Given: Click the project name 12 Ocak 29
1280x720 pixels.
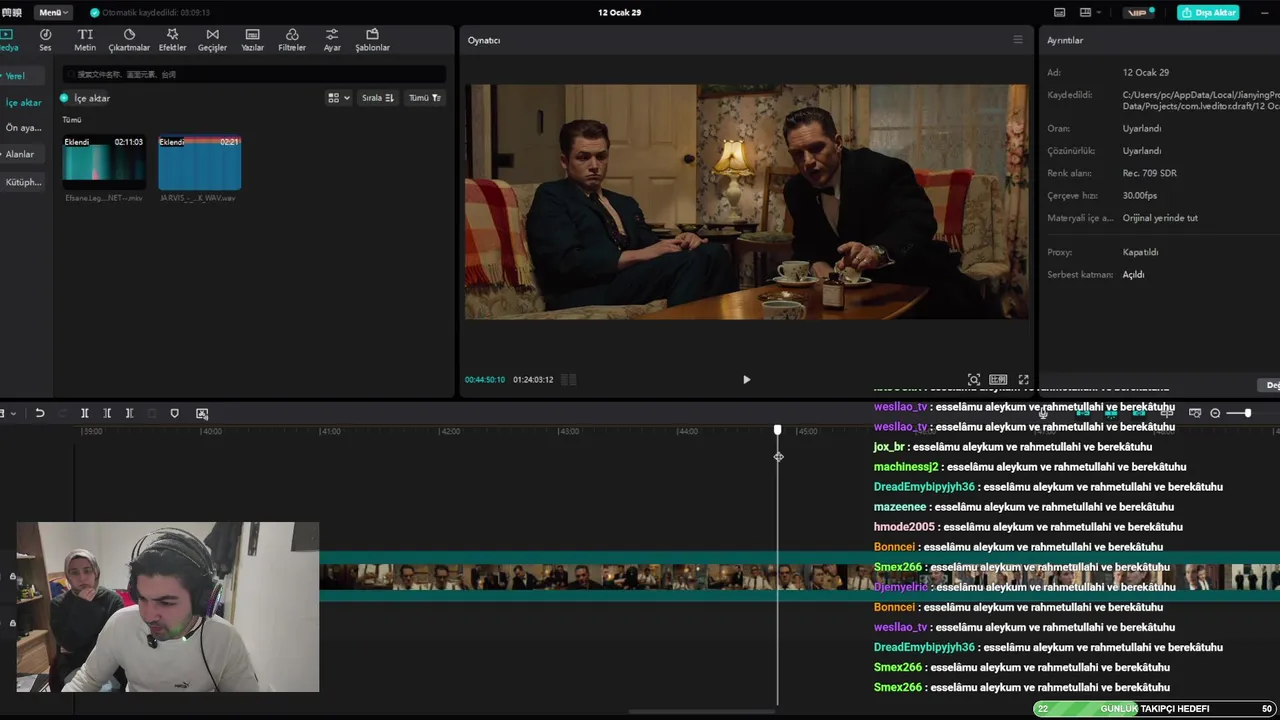Looking at the screenshot, I should (619, 13).
